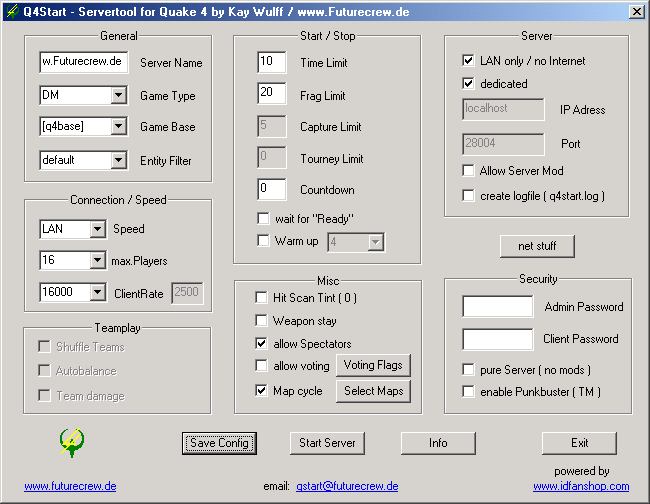Click the Client Password field
Image resolution: width=650 pixels, height=504 pixels.
pos(497,339)
